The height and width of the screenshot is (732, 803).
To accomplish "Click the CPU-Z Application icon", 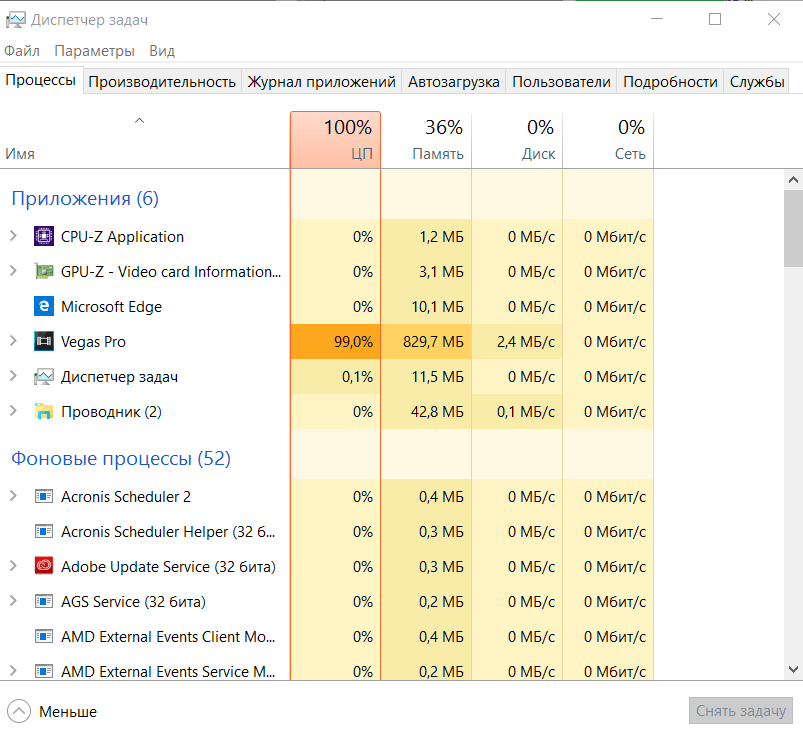I will click(x=44, y=237).
